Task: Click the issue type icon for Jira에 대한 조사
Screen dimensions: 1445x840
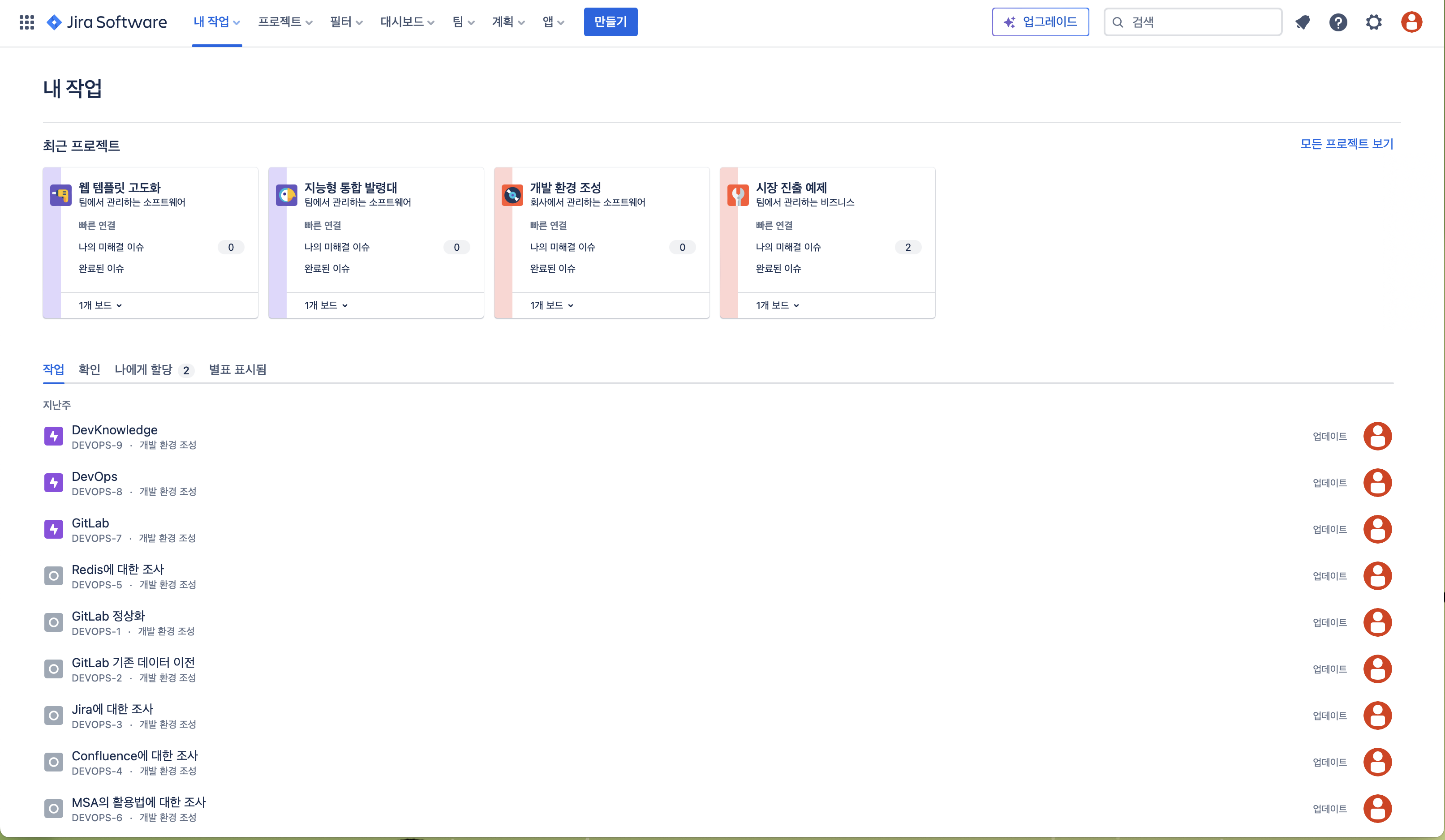Action: point(54,716)
